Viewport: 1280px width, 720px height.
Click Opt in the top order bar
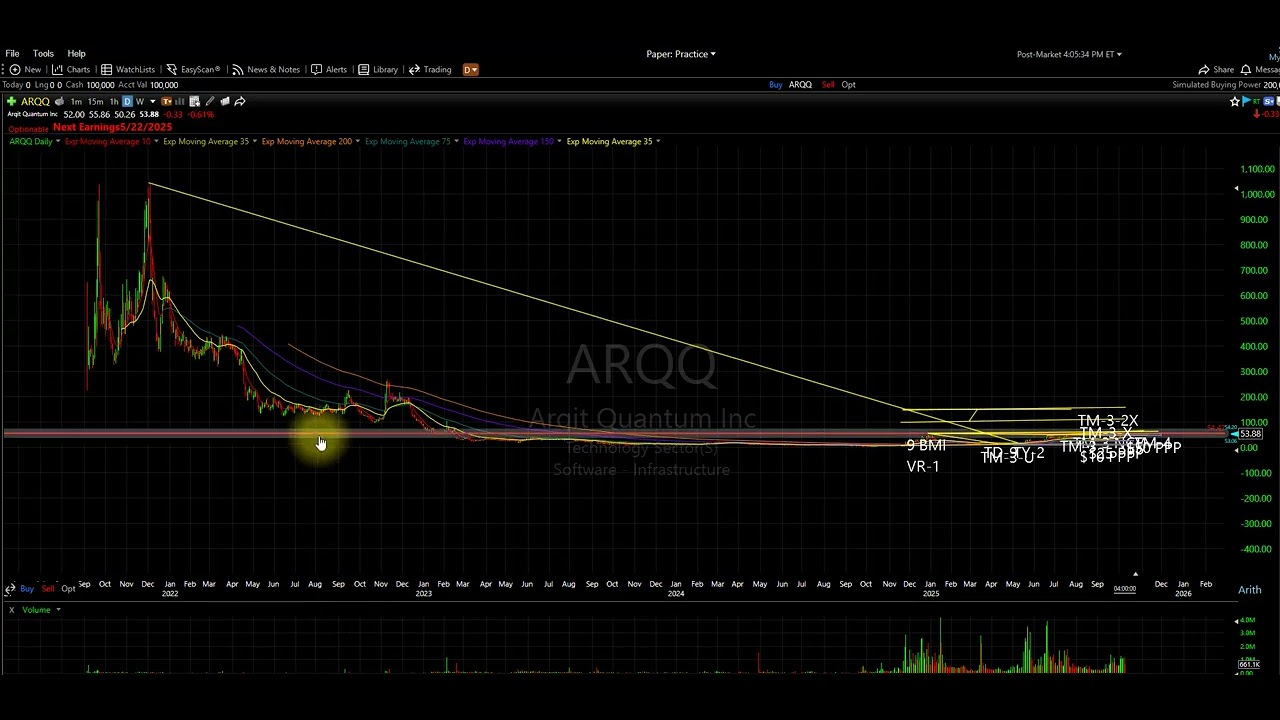(848, 85)
